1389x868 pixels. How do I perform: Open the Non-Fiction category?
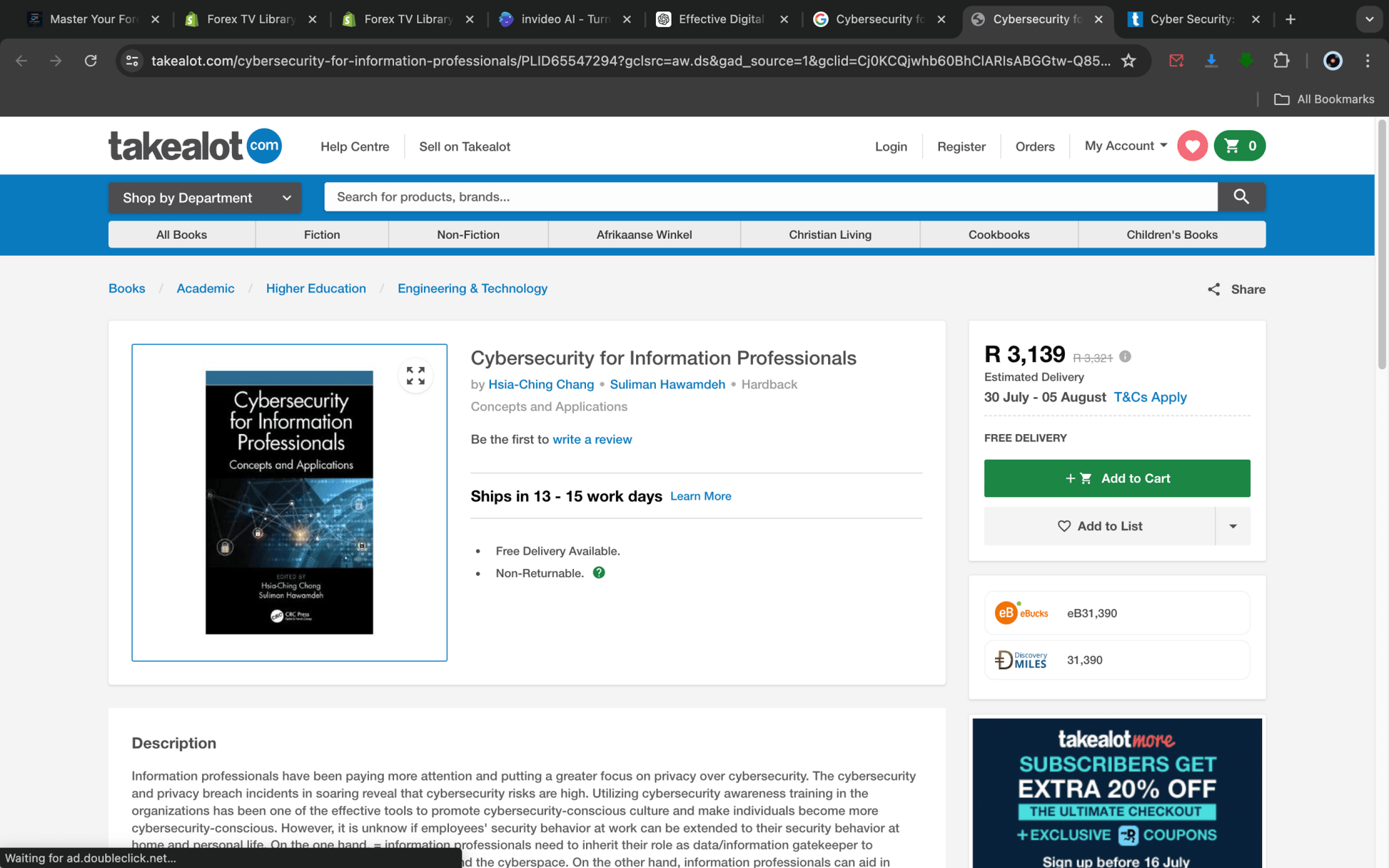(x=468, y=234)
